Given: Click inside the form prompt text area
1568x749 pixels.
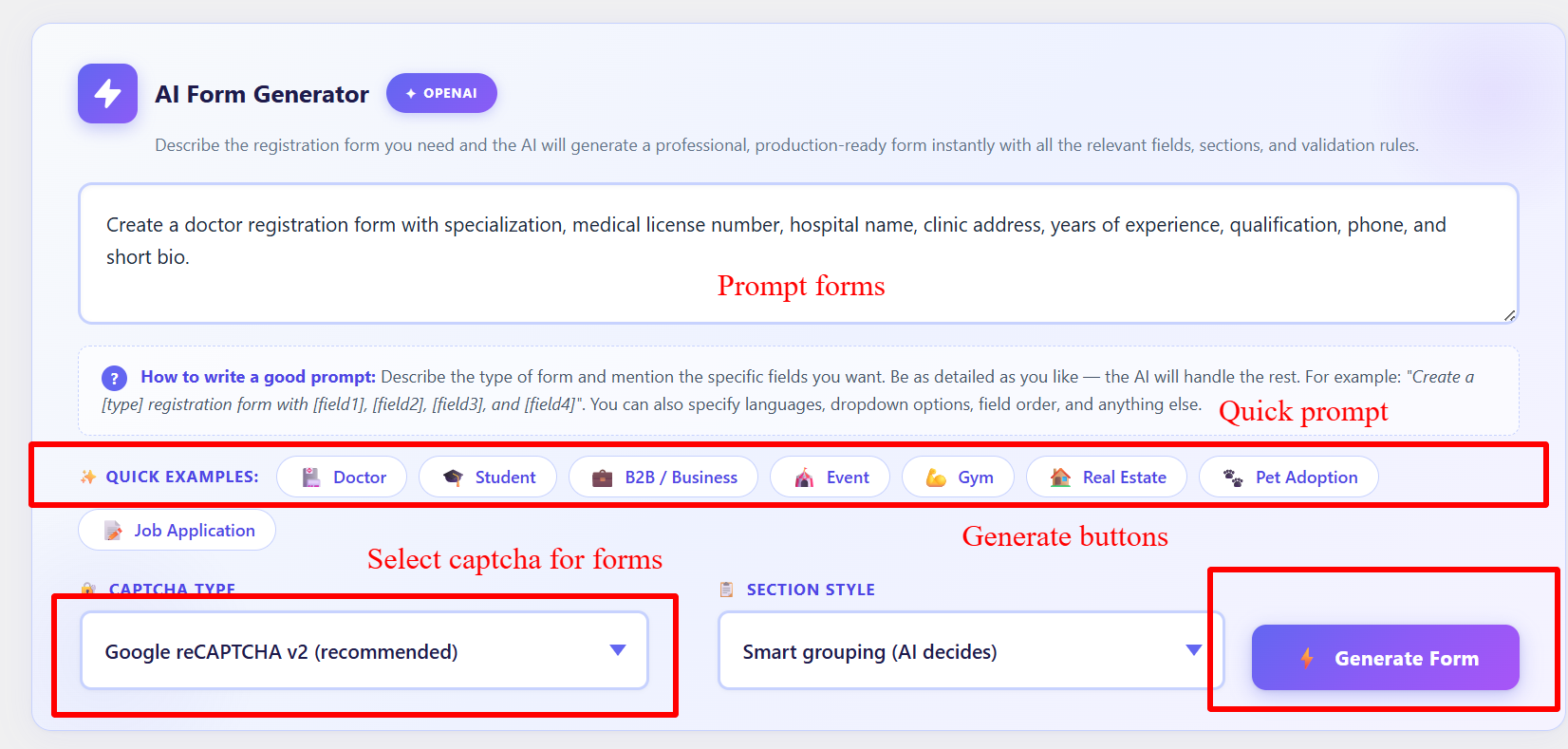Looking at the screenshot, I should coord(798,253).
